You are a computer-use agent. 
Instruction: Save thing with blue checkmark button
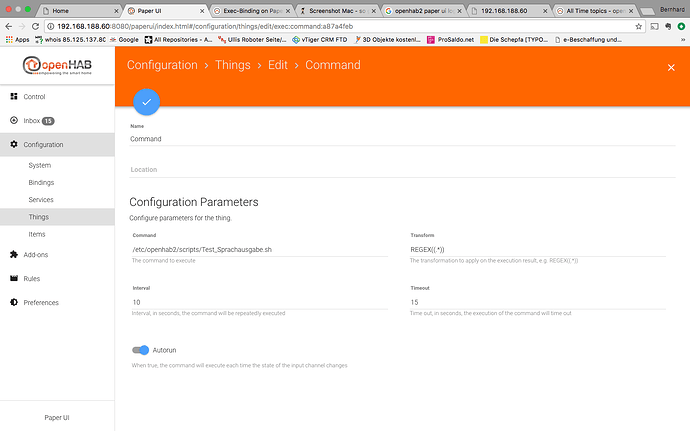point(147,102)
